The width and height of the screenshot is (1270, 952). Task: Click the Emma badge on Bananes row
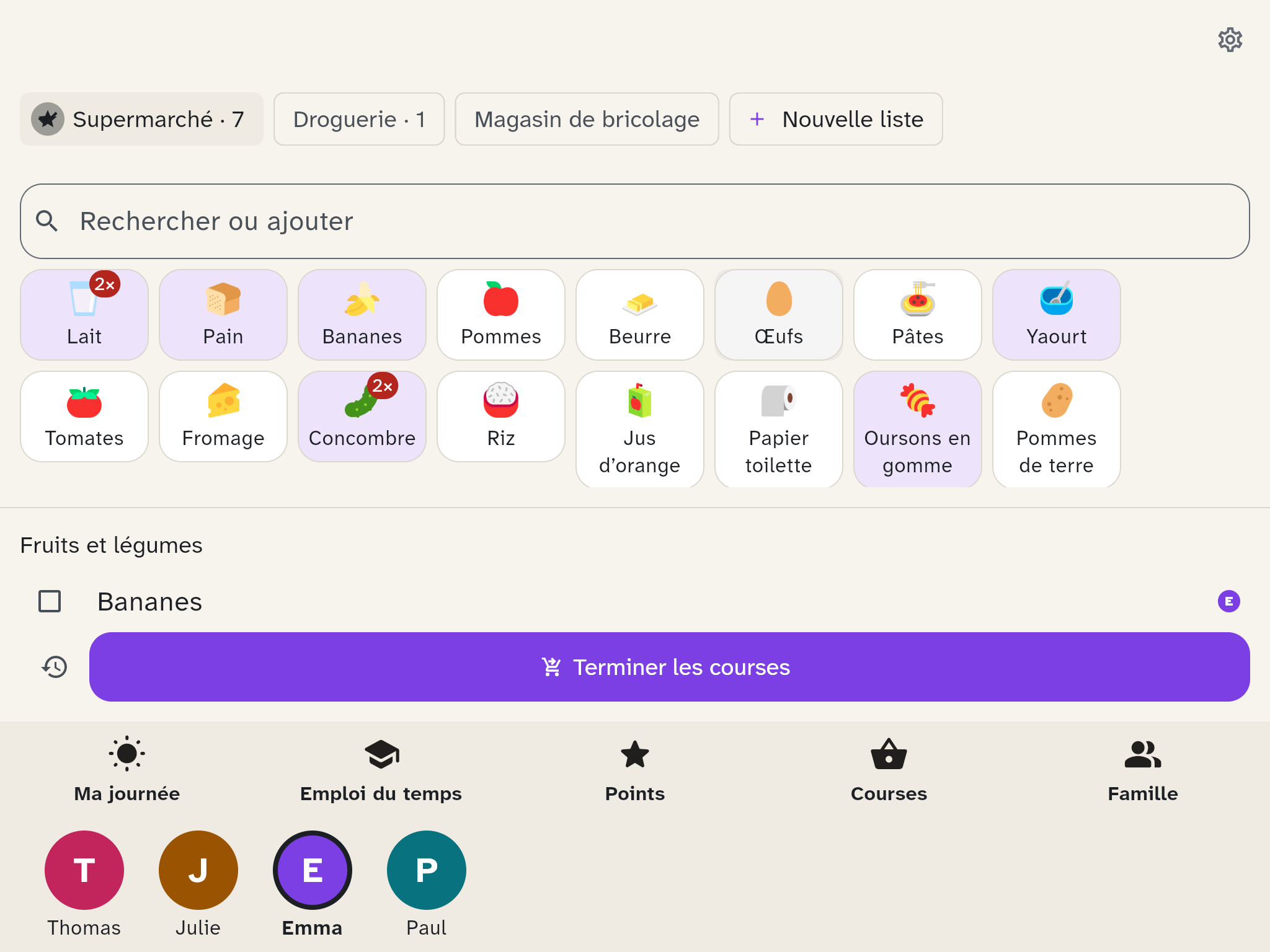tap(1228, 601)
